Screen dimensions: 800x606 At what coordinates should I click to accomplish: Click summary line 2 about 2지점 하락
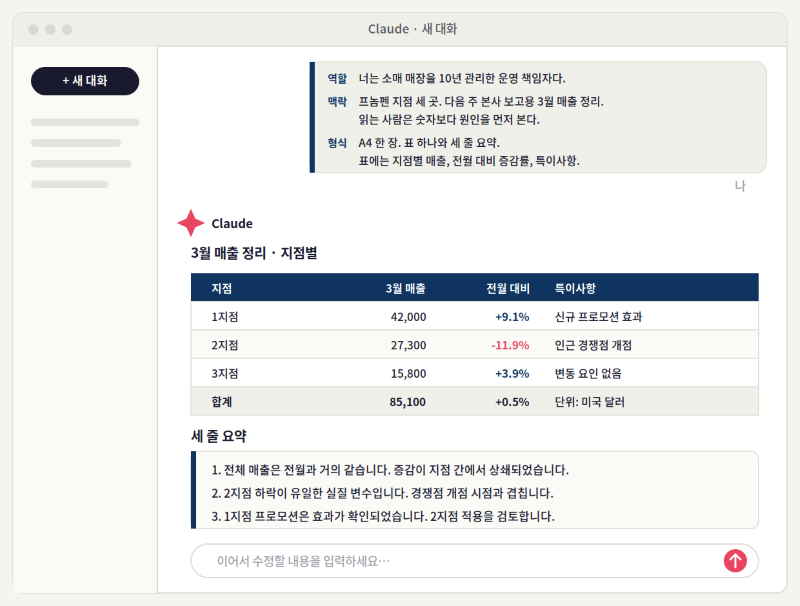[x=382, y=493]
